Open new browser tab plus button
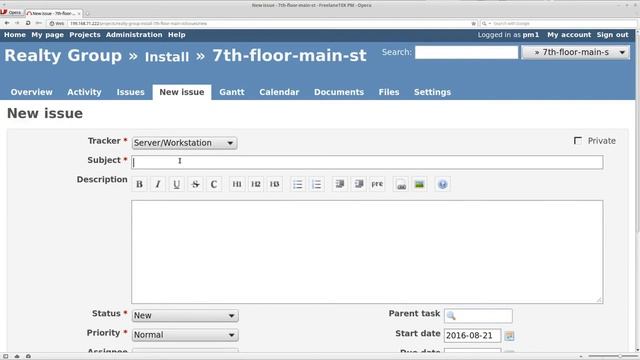Viewport: 640px width, 360px height. point(87,13)
